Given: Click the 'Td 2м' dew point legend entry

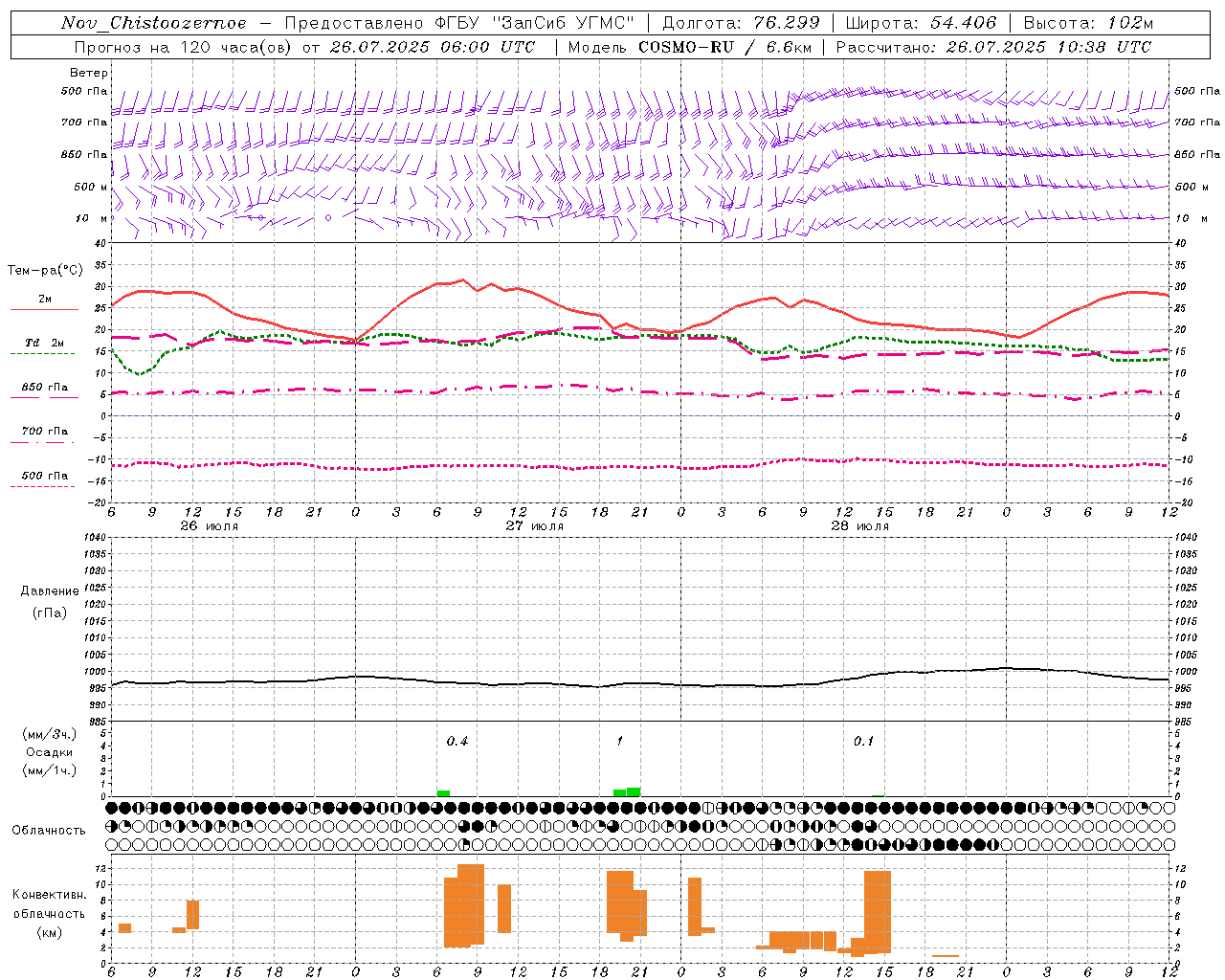Looking at the screenshot, I should click(x=45, y=343).
